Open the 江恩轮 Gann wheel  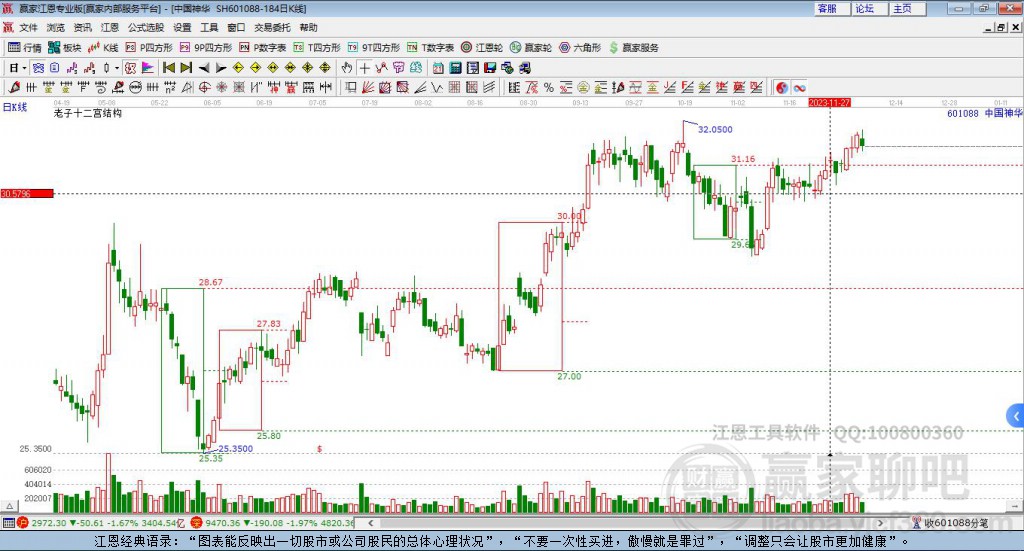tap(482, 47)
